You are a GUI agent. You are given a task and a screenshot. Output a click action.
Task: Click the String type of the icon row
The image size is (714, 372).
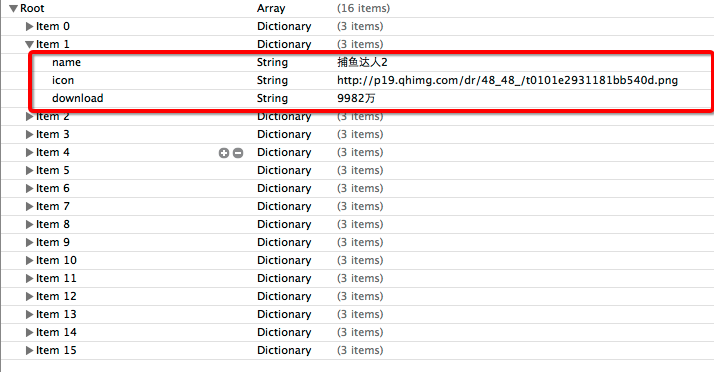[x=272, y=81]
